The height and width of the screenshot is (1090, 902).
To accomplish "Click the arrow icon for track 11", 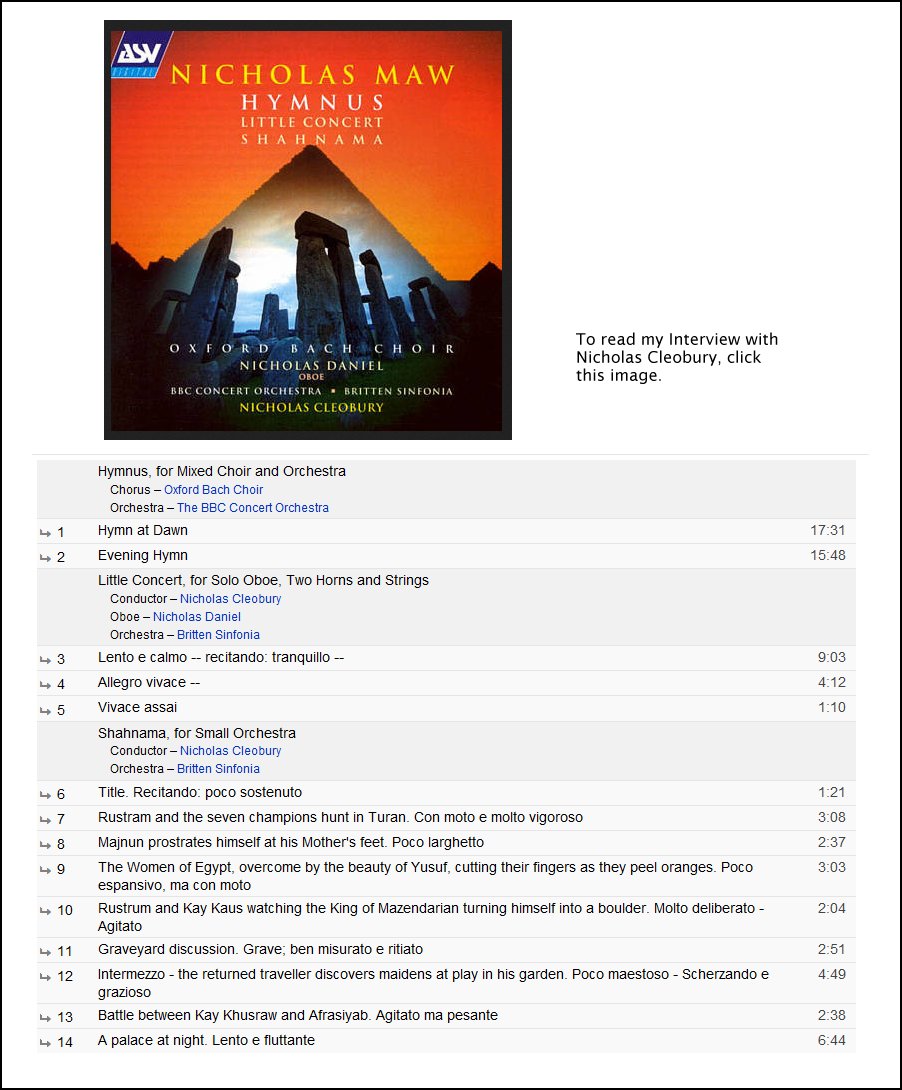I will [x=45, y=952].
